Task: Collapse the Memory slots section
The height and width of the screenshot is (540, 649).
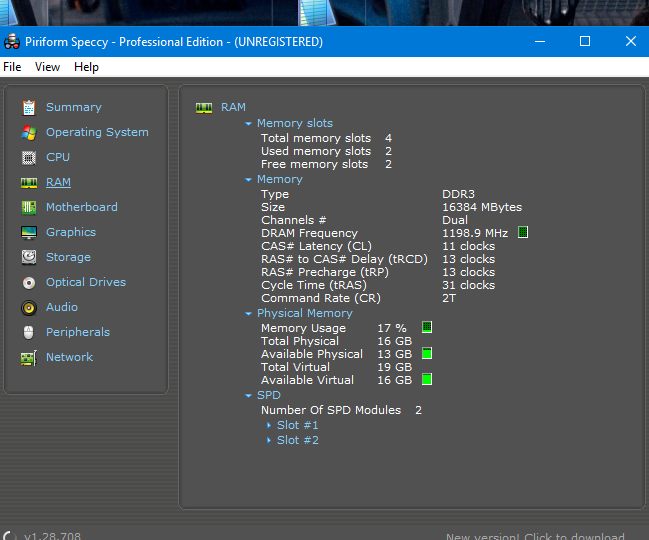Action: (249, 124)
